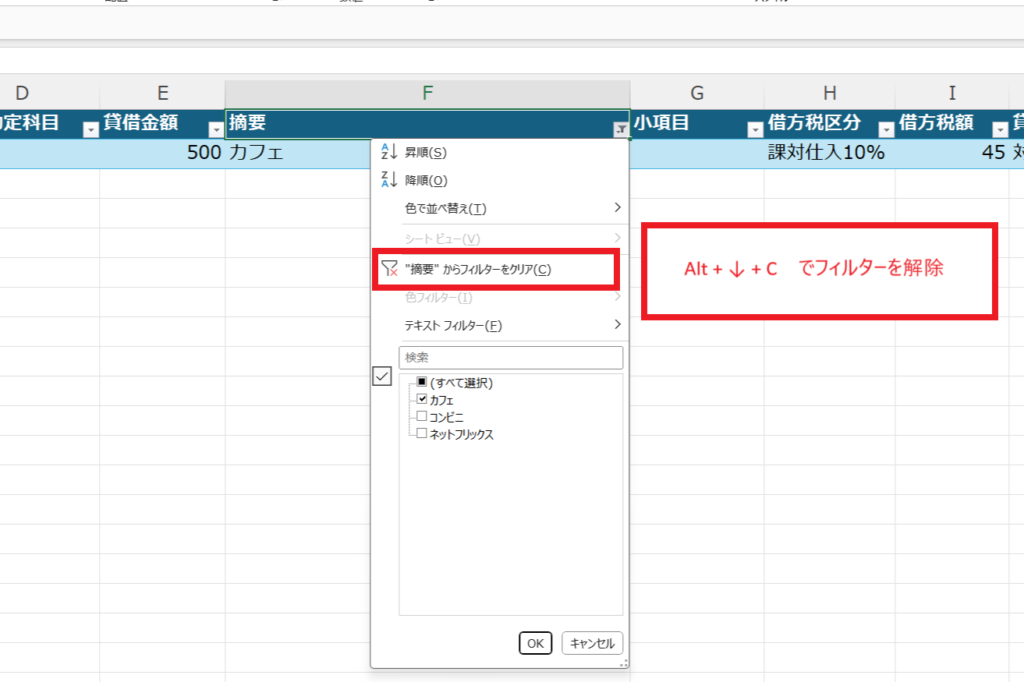Click the resize grip at filter menu corner
The height and width of the screenshot is (682, 1024).
[623, 662]
